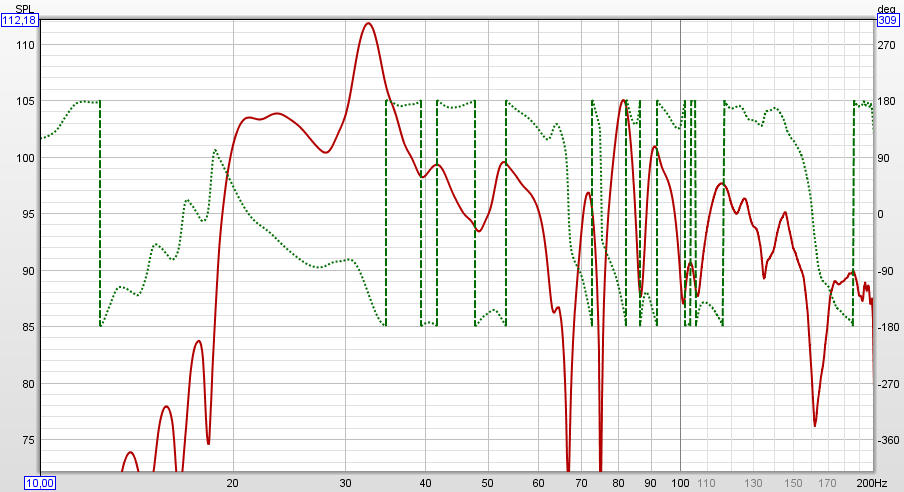Click the 80 label on frequency axis
The image size is (904, 492).
point(618,483)
